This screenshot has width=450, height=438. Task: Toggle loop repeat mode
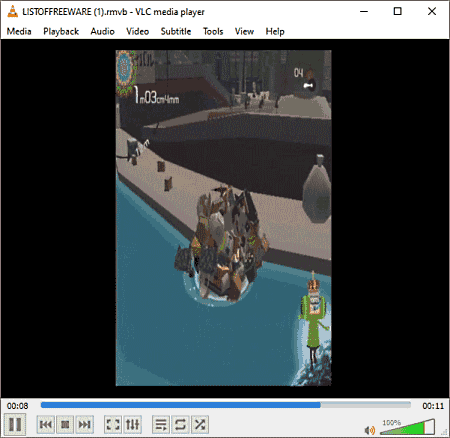point(180,424)
